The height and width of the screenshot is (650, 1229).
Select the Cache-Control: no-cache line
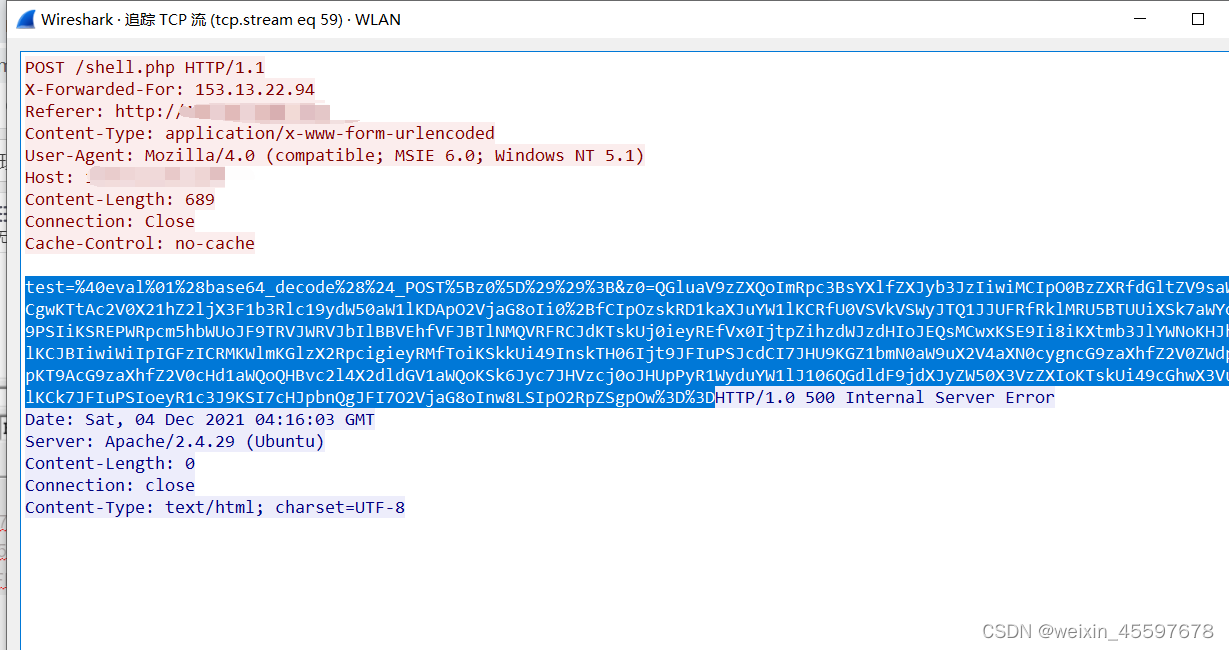click(x=140, y=243)
